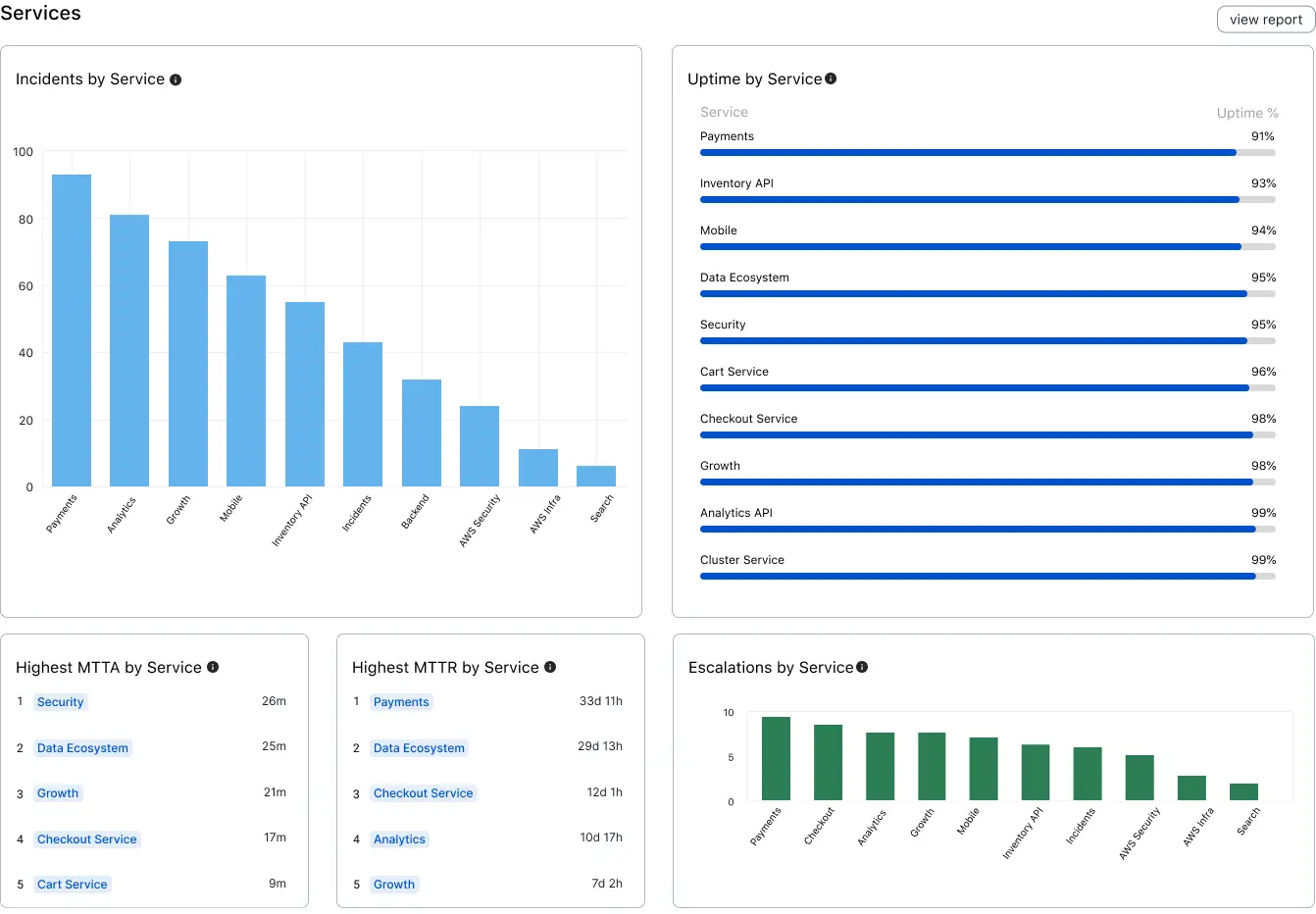1316x914 pixels.
Task: Click Payments bar in Escalations chart
Action: 776,759
